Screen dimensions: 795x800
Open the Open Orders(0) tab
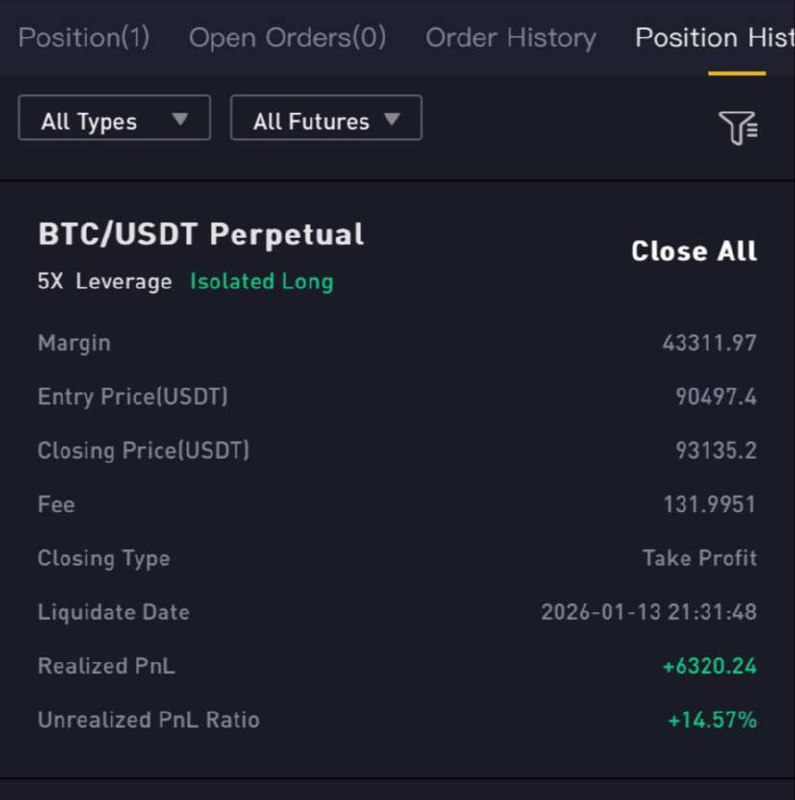[x=287, y=38]
